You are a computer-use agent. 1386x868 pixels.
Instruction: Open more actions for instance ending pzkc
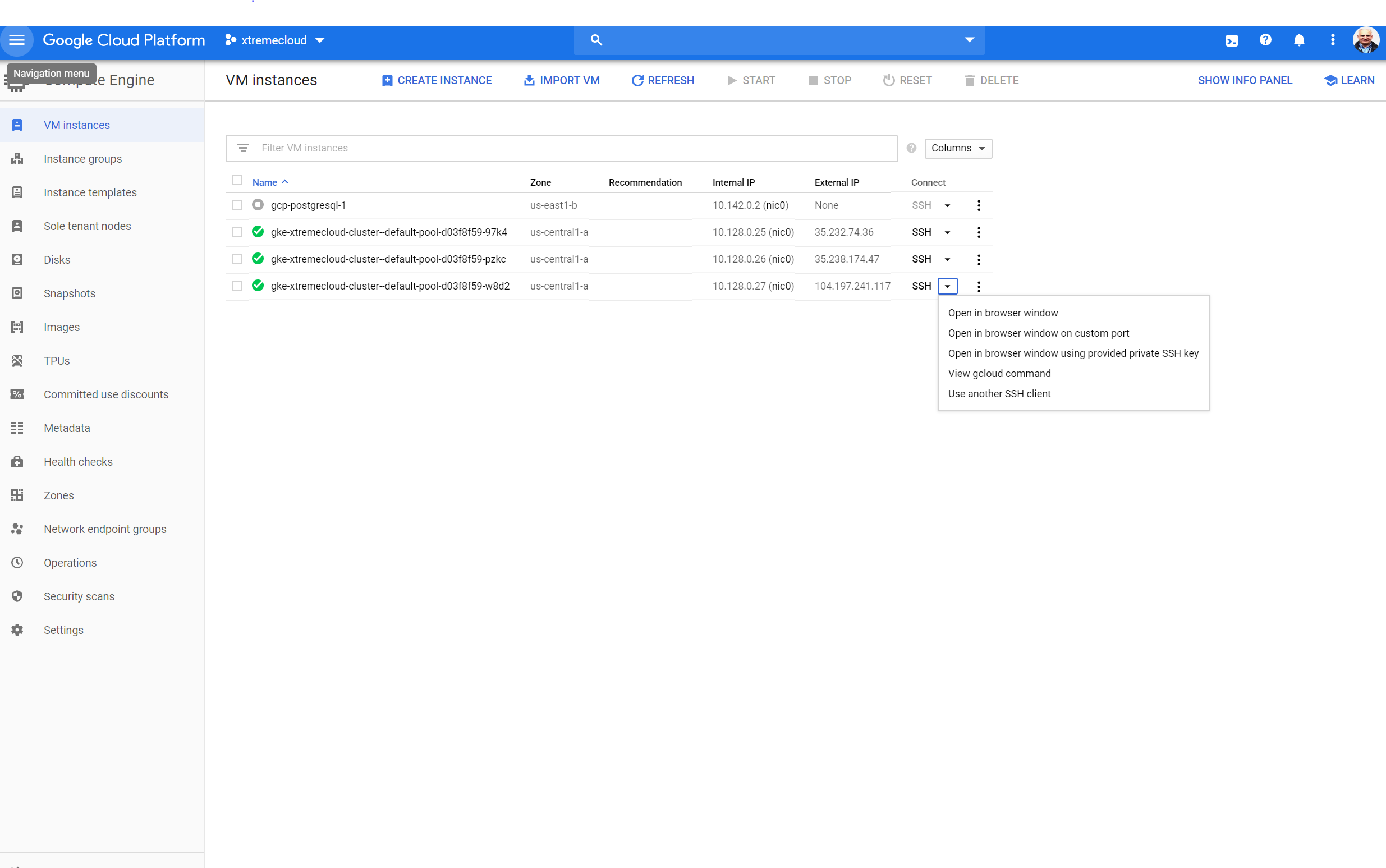tap(979, 259)
